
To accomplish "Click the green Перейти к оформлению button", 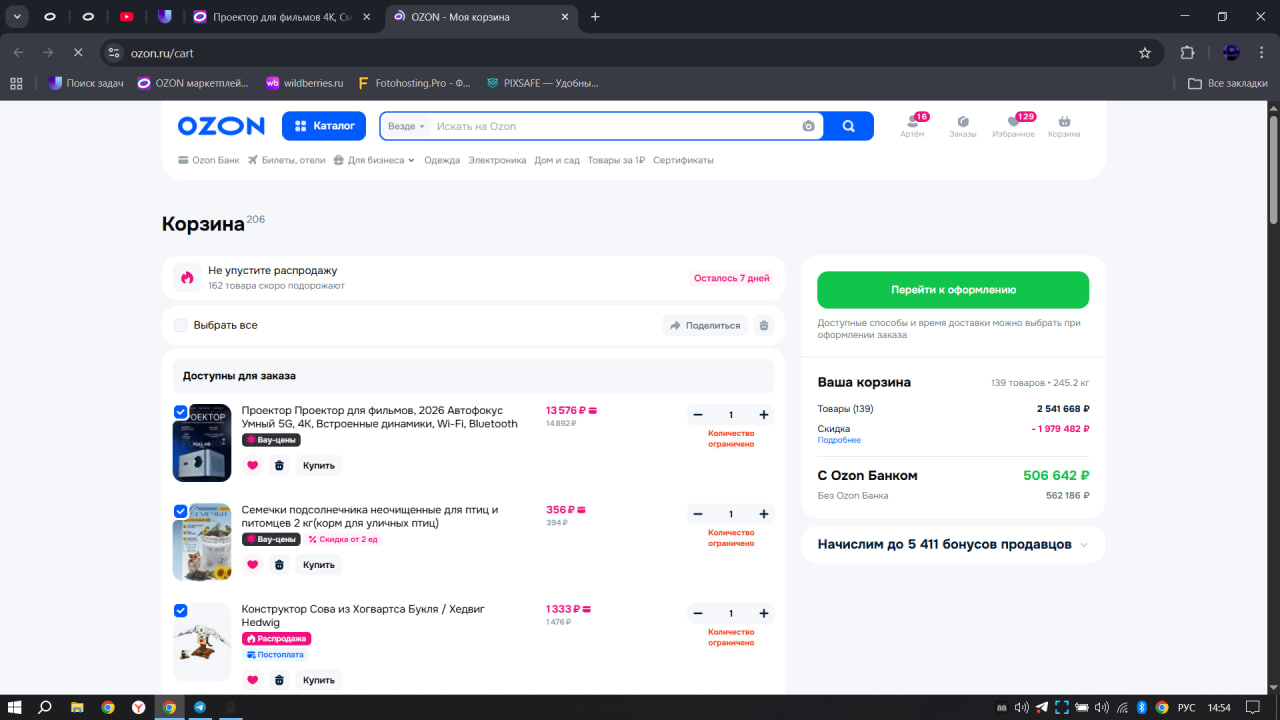I will (x=953, y=290).
